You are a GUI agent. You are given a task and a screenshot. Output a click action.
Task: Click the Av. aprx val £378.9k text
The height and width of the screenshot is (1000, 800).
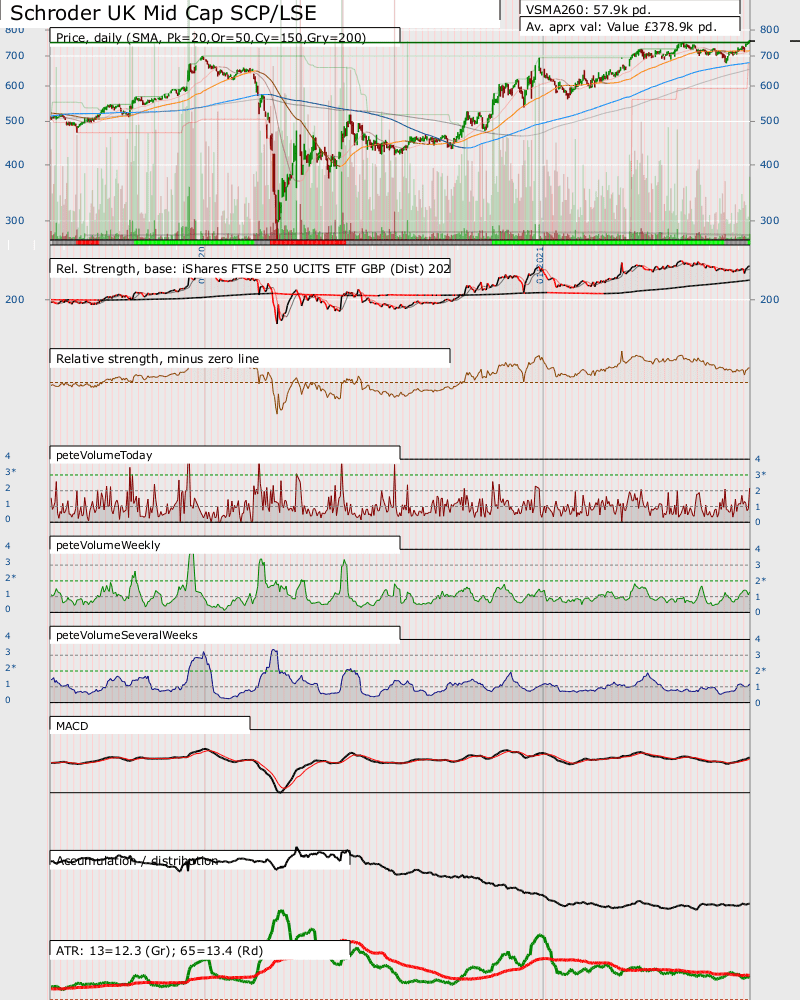pyautogui.click(x=621, y=27)
